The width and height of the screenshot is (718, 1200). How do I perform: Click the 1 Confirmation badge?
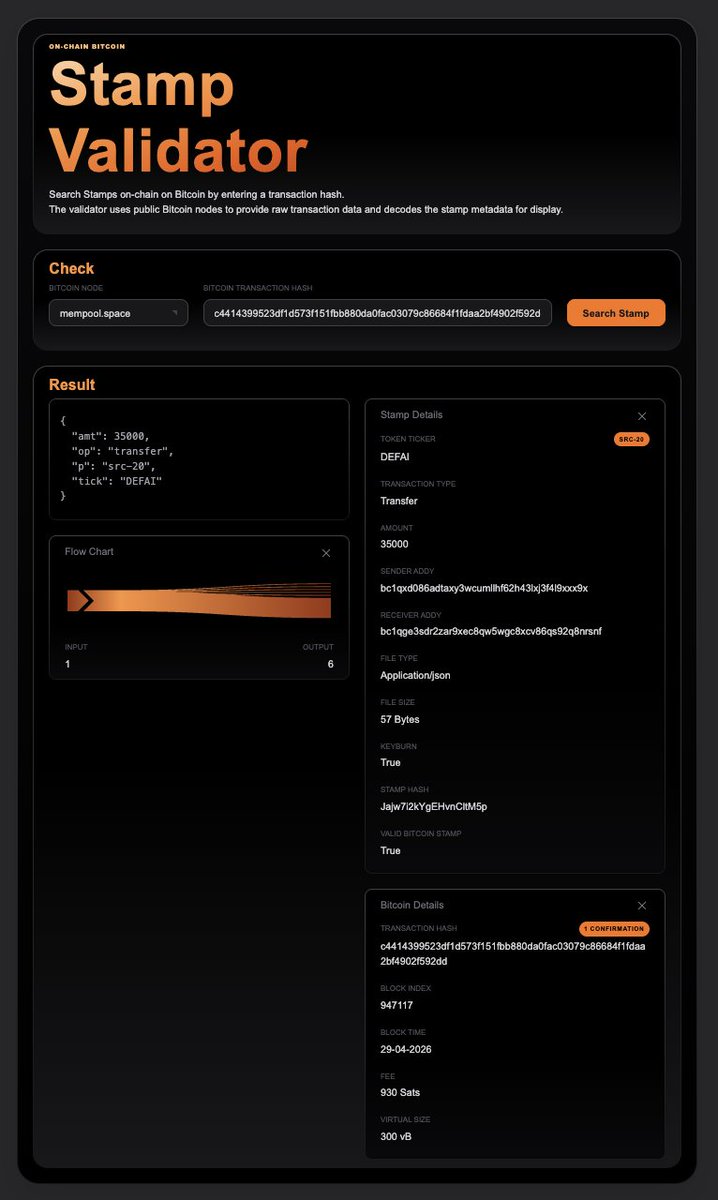614,929
